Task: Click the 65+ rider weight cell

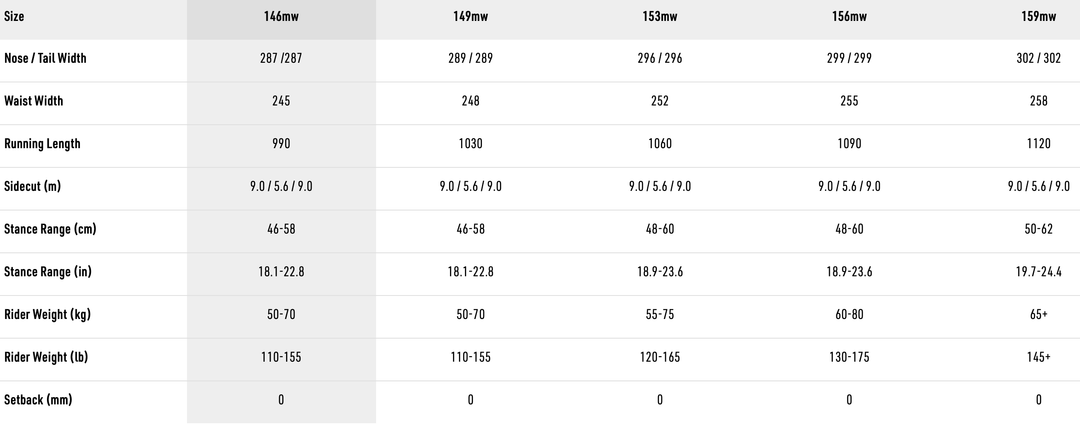Action: click(x=1038, y=315)
